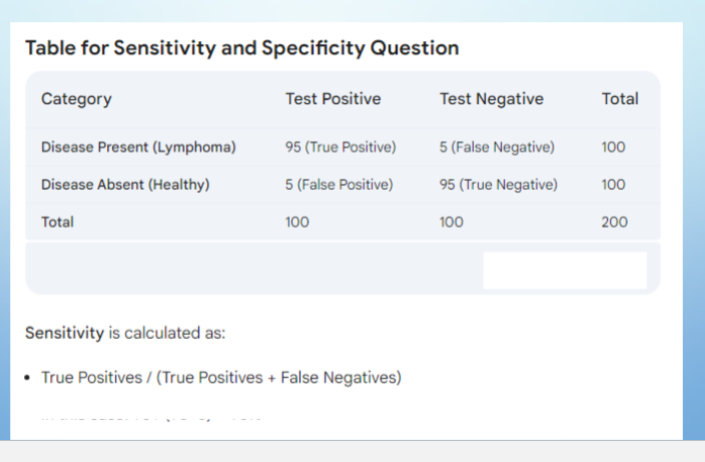The width and height of the screenshot is (705, 462).
Task: Click the Total column header
Action: point(620,99)
